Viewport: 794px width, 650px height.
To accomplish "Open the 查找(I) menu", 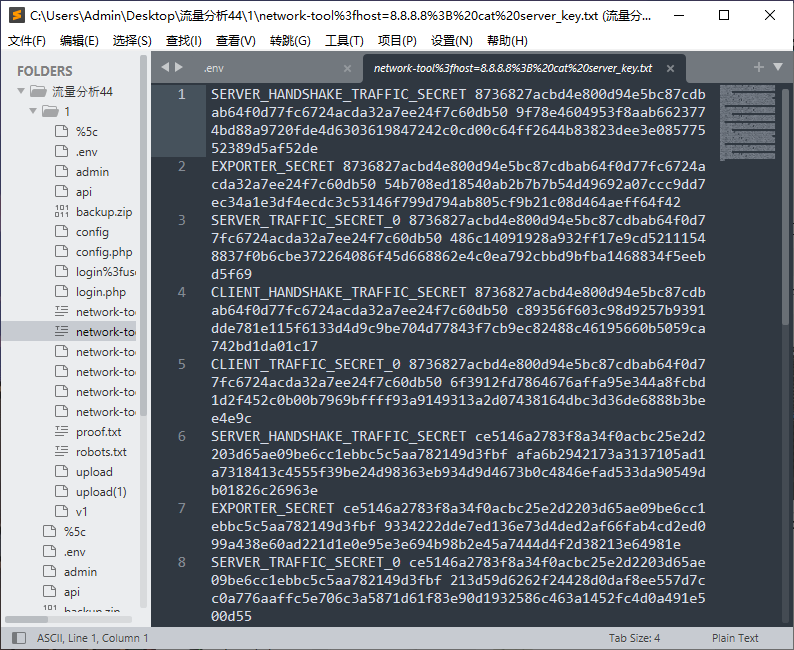I will (184, 40).
